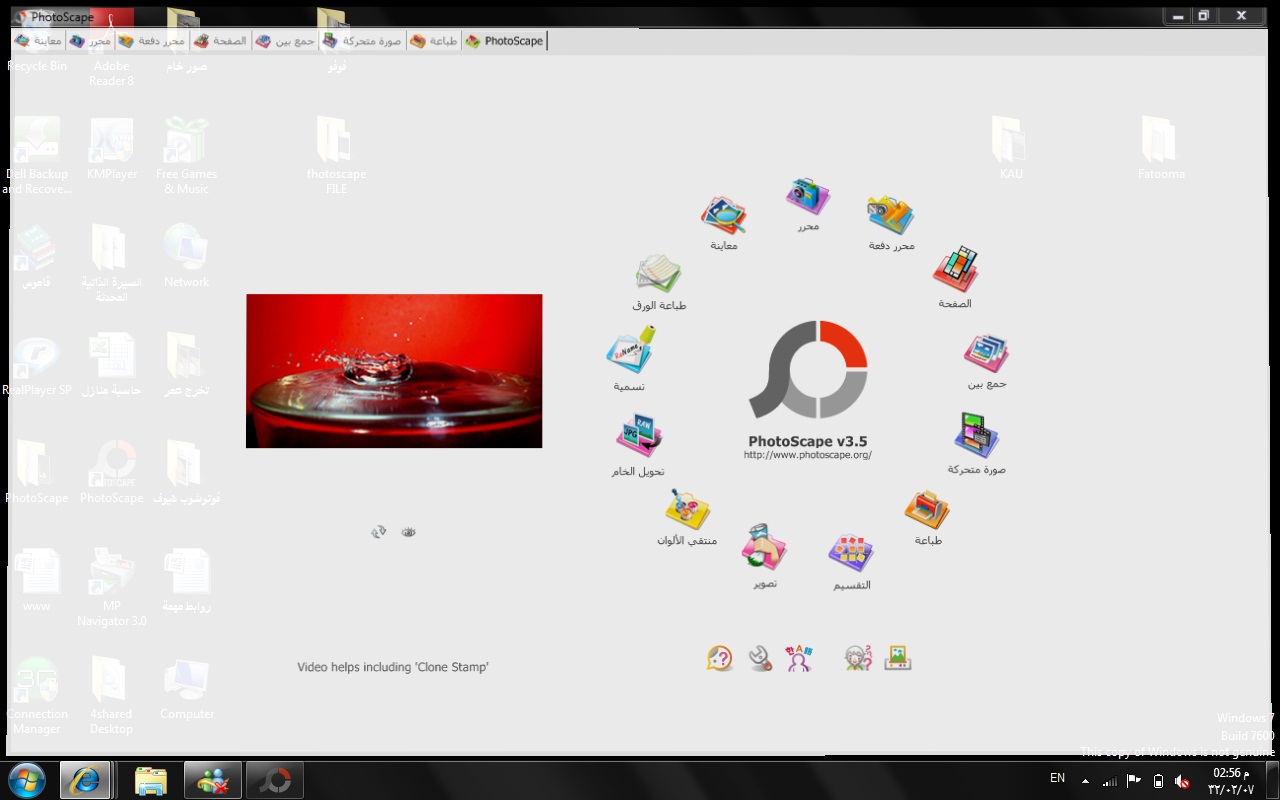Open the محرر (Editor) icon in the circle
Screen dimensions: 1280x800
[807, 196]
